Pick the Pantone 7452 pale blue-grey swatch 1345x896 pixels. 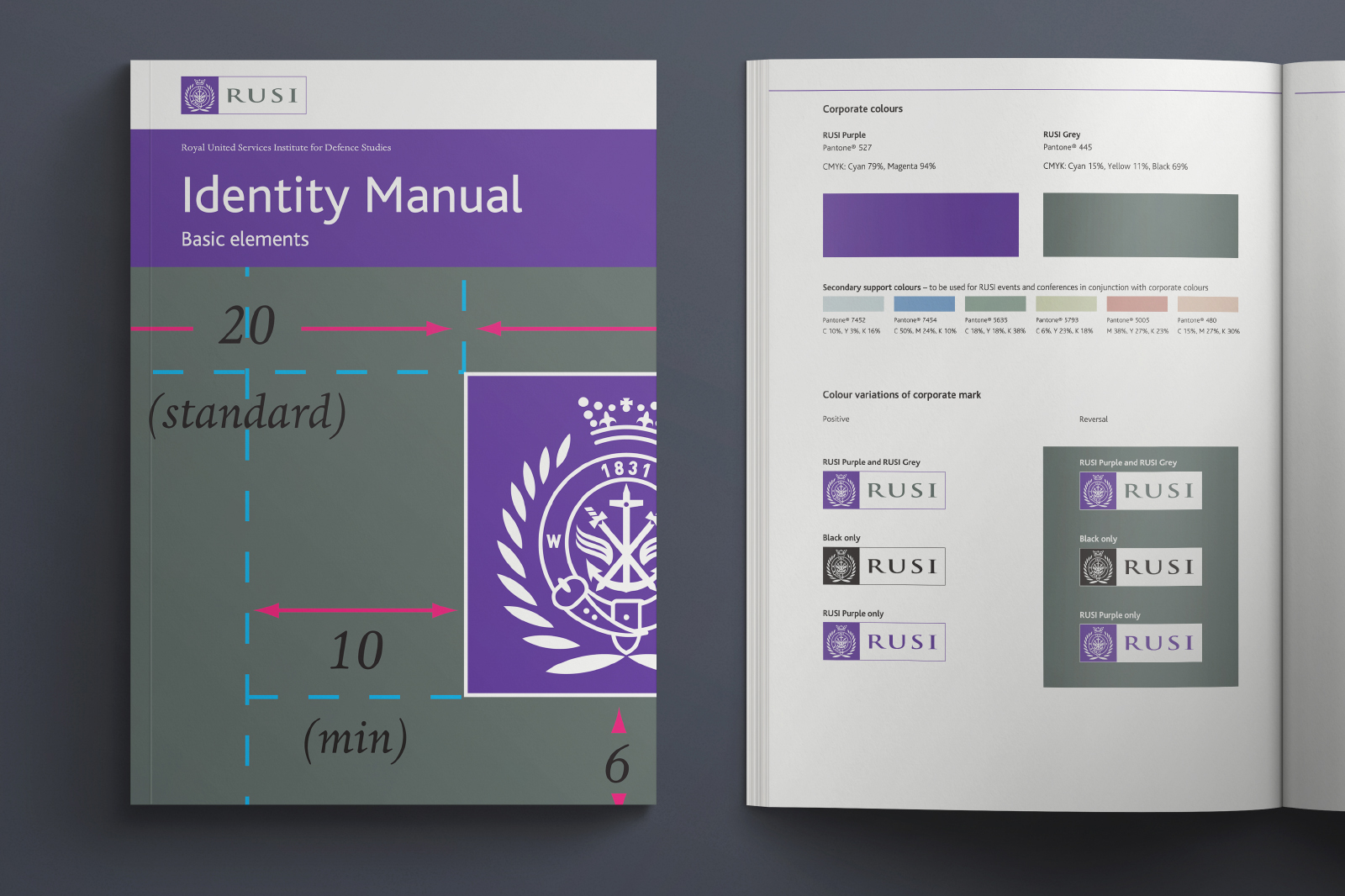(x=853, y=303)
